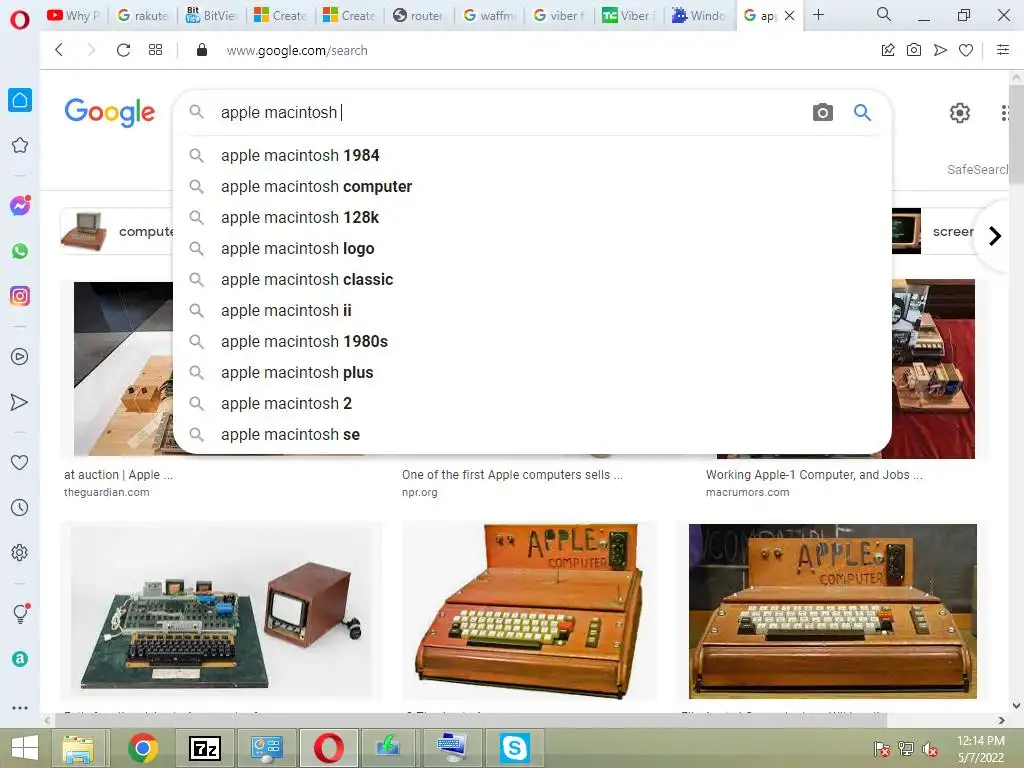The height and width of the screenshot is (768, 1024).
Task: Switch to the TechCrunch Viber tab
Action: 628,15
